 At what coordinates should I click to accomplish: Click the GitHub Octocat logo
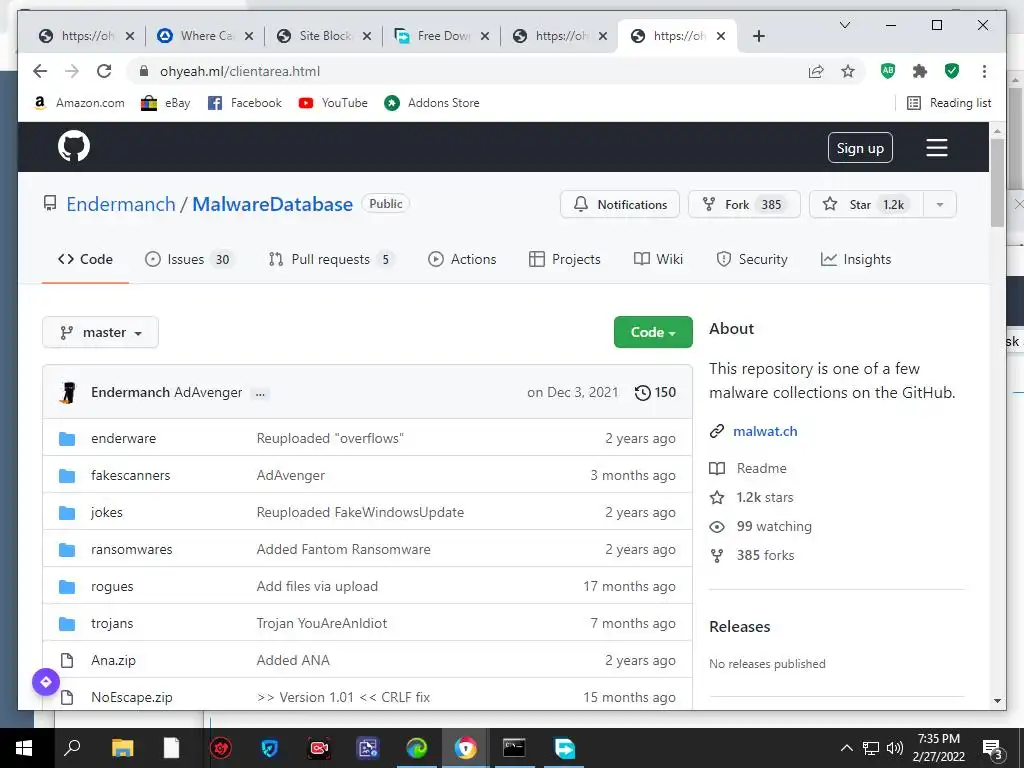click(x=74, y=146)
